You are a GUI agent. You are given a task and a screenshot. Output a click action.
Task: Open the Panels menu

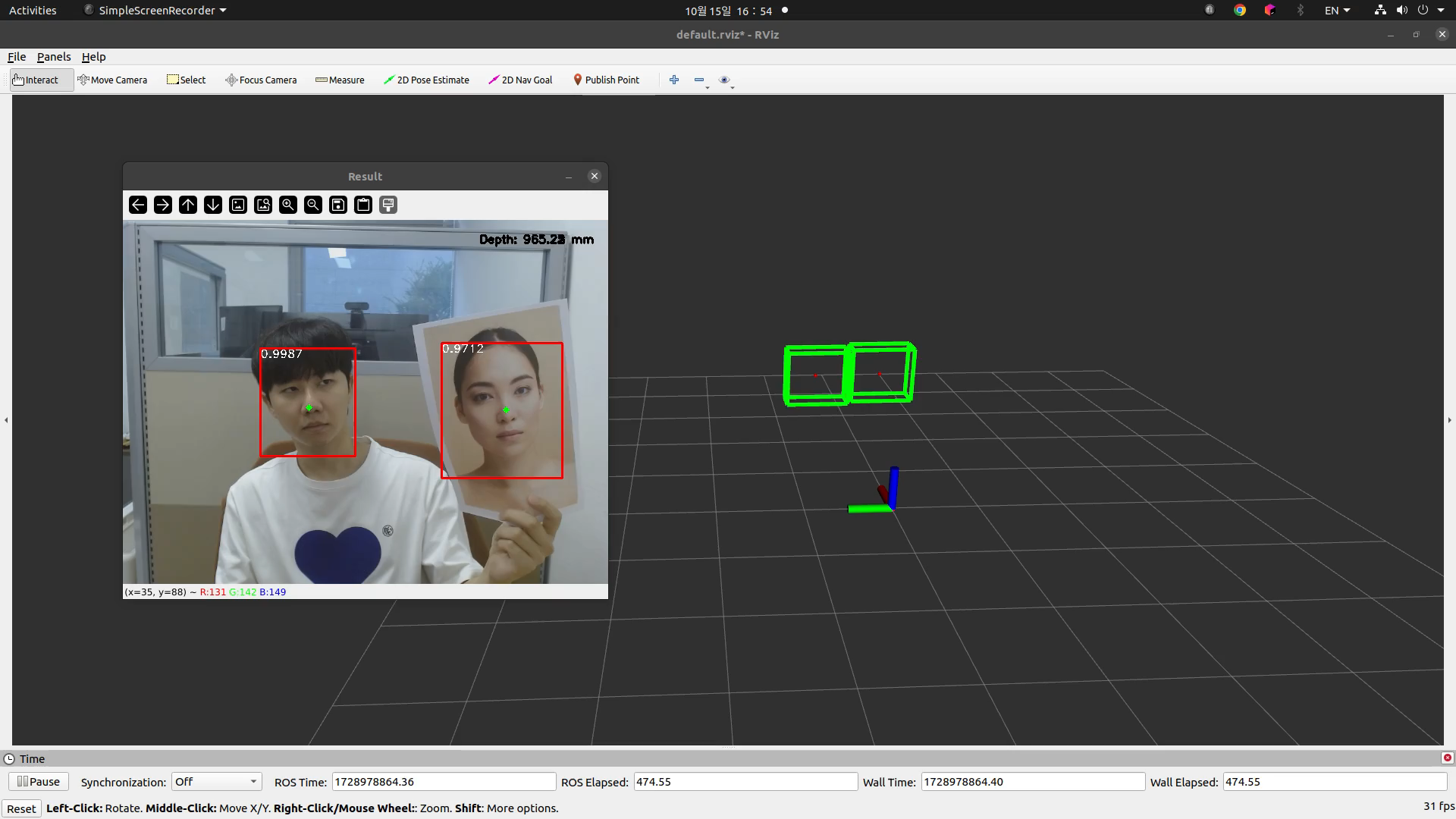[x=54, y=57]
